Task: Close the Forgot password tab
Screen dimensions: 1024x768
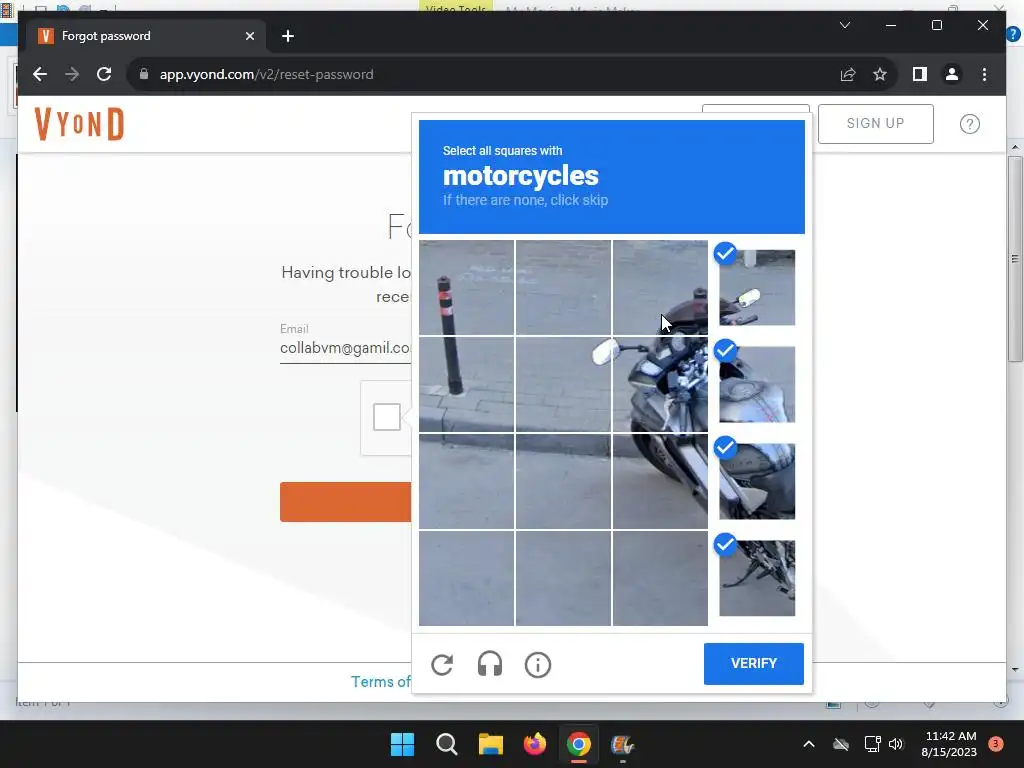Action: point(249,36)
